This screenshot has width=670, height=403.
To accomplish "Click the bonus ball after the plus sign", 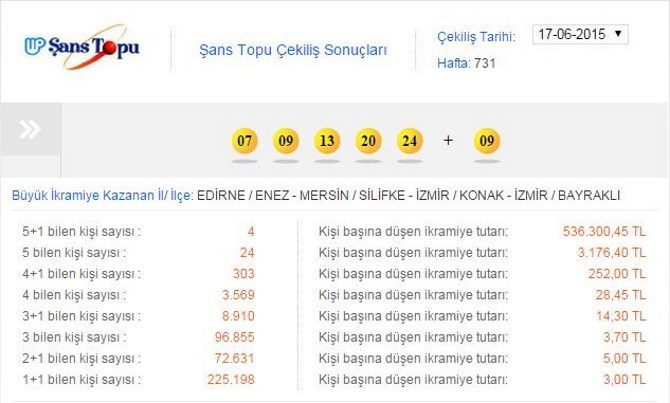I will (x=487, y=141).
